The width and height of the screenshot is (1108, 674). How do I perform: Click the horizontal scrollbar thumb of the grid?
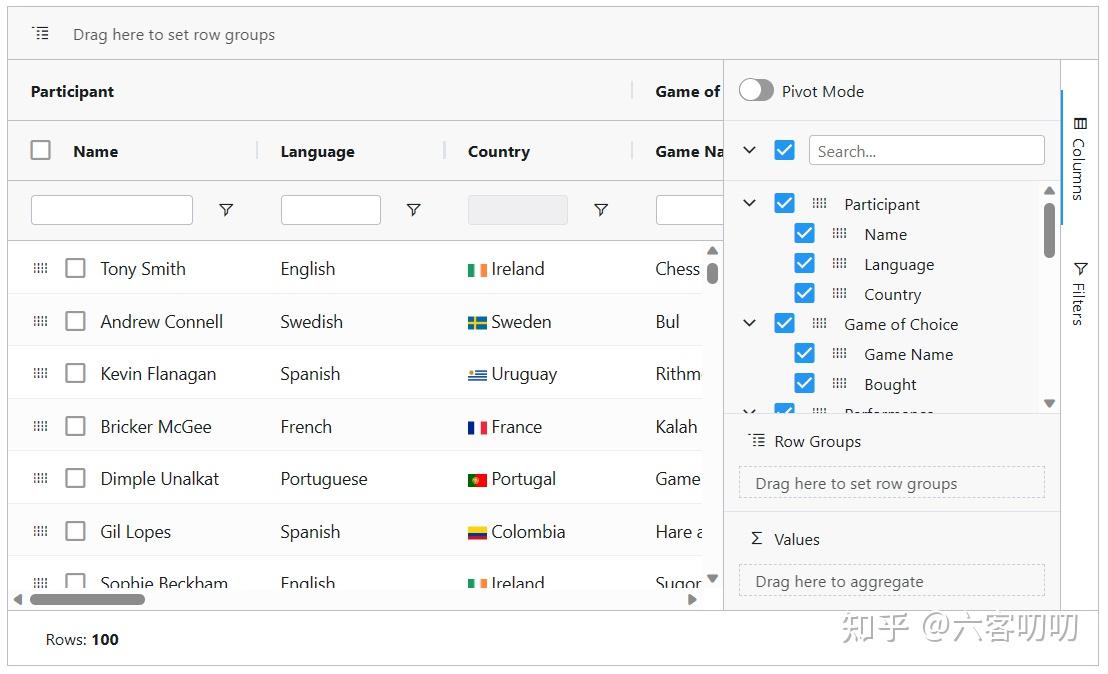[87, 600]
